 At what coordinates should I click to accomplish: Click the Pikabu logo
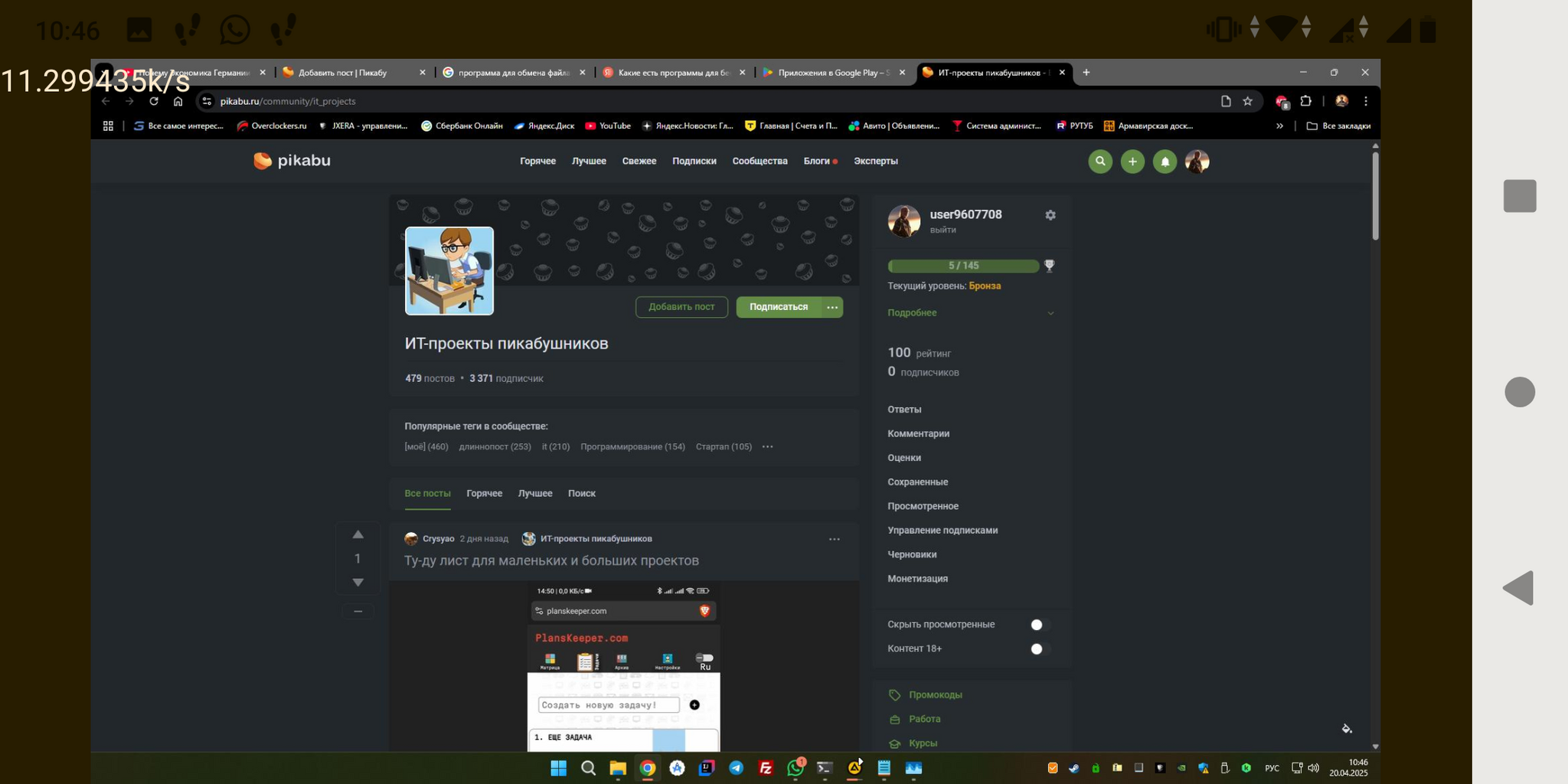coord(292,161)
